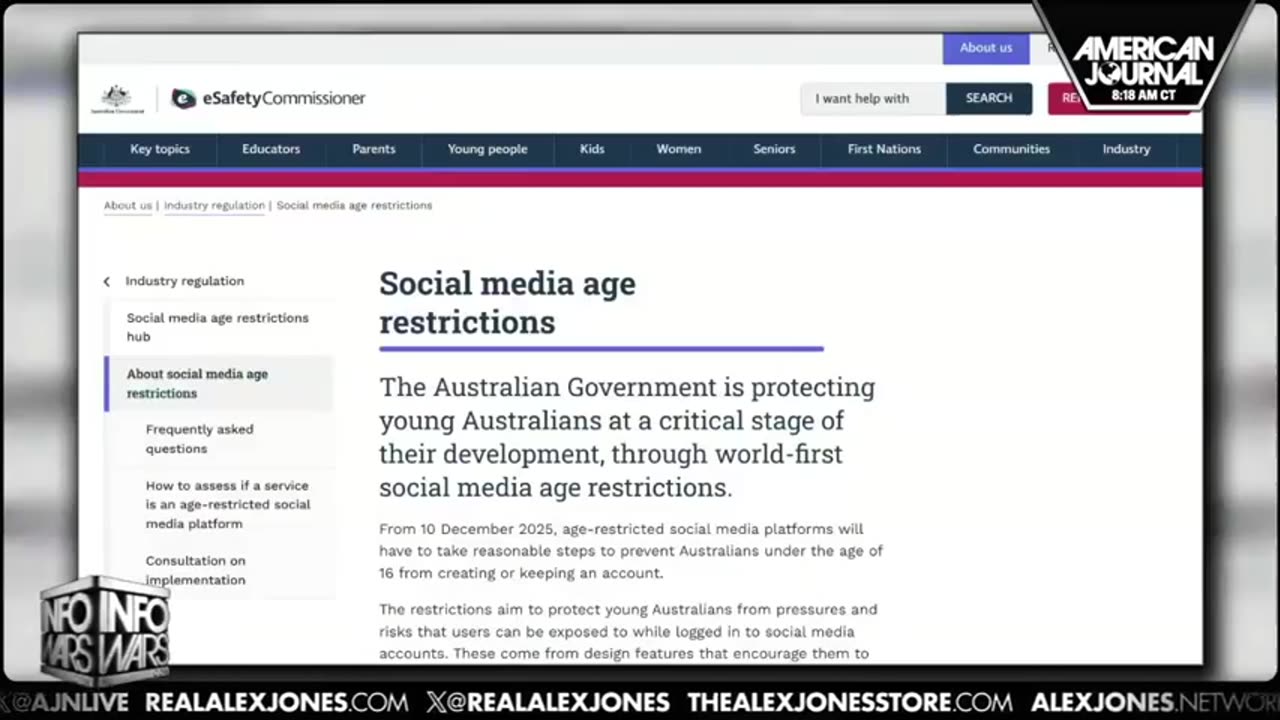Follow the Industry regulation breadcrumb link
The height and width of the screenshot is (720, 1280).
point(214,205)
